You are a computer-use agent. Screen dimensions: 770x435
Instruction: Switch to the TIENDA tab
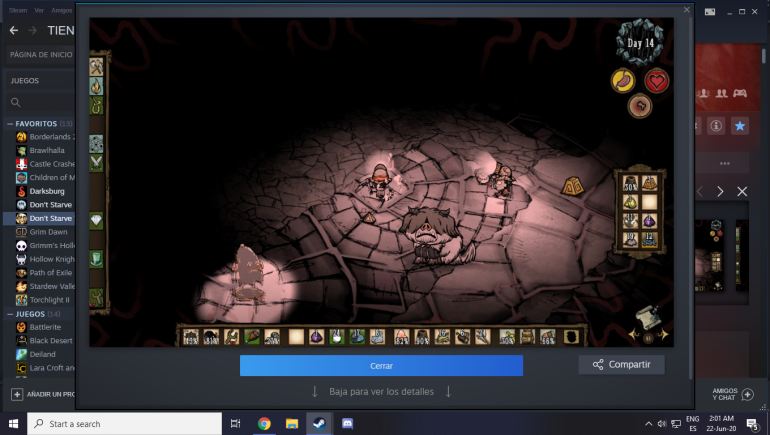pos(60,30)
